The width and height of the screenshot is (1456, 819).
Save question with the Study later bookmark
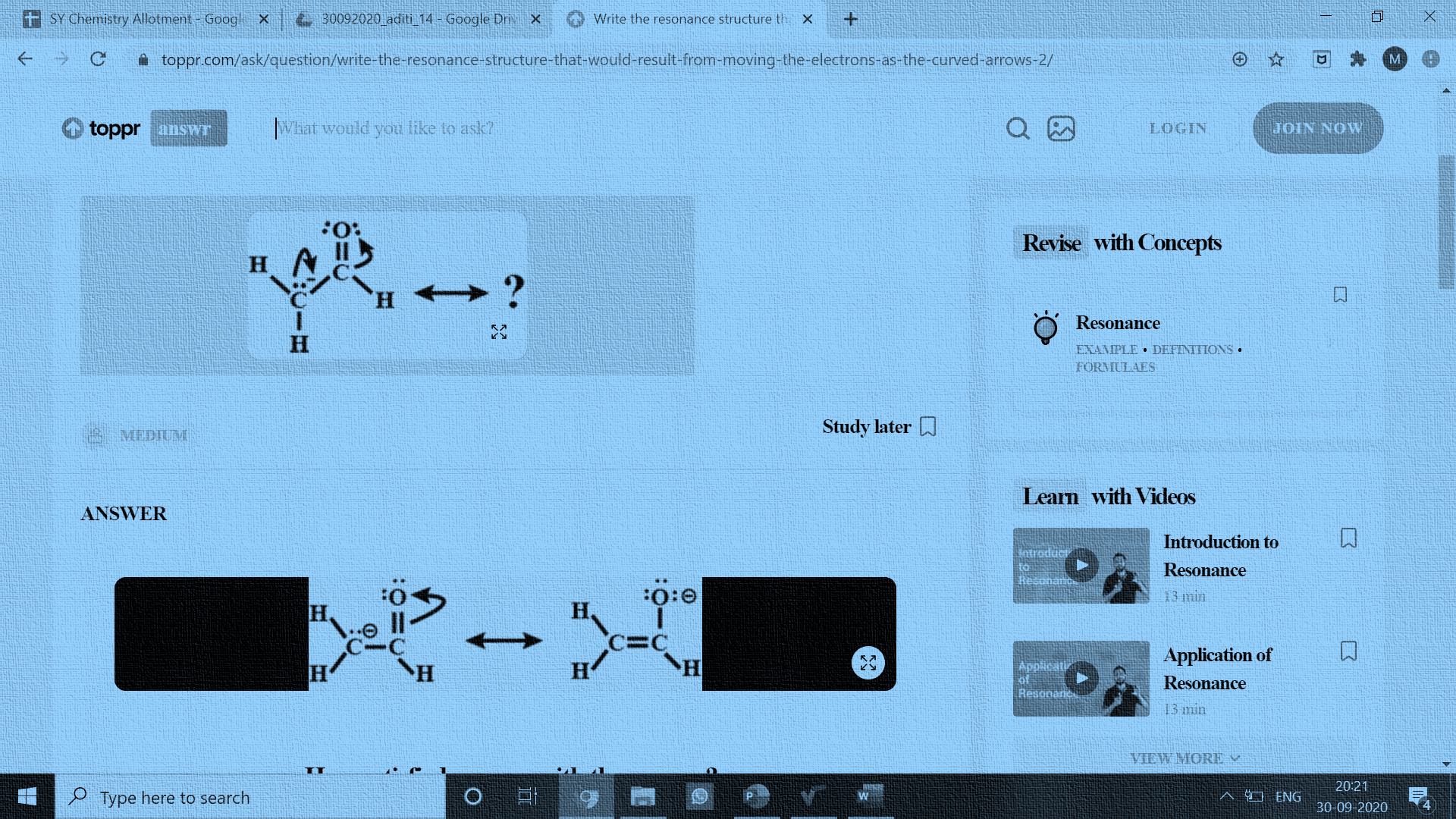[928, 426]
